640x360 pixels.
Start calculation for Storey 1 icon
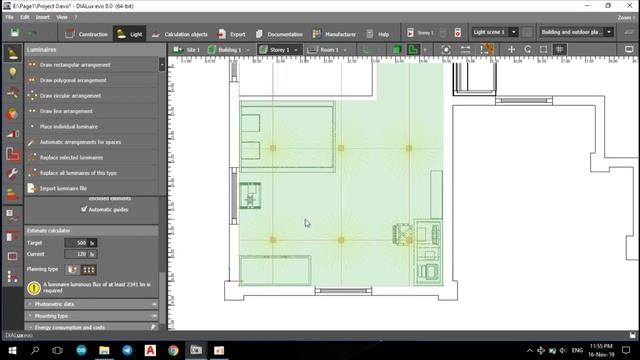coord(410,33)
